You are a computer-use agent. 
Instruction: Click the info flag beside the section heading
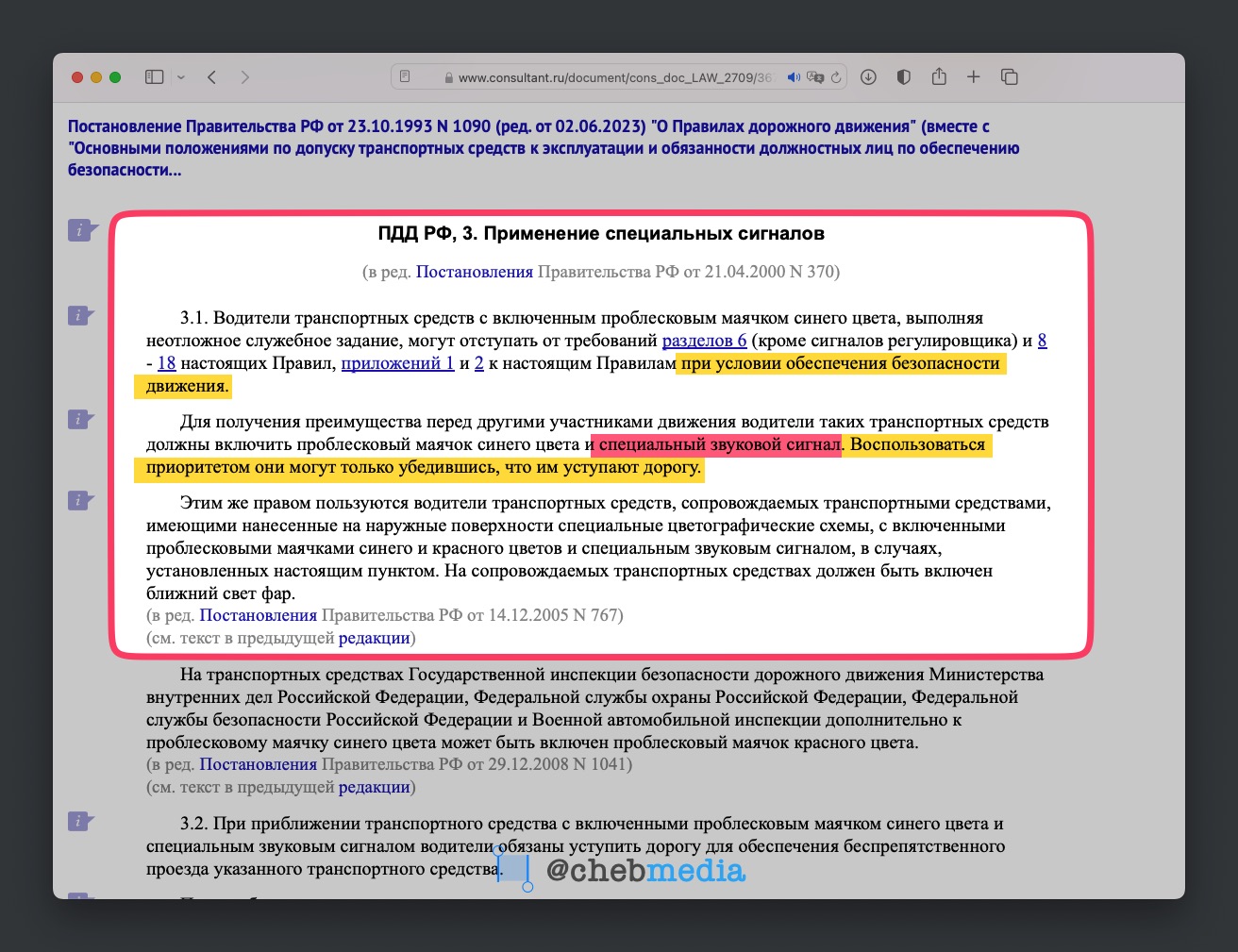(82, 230)
